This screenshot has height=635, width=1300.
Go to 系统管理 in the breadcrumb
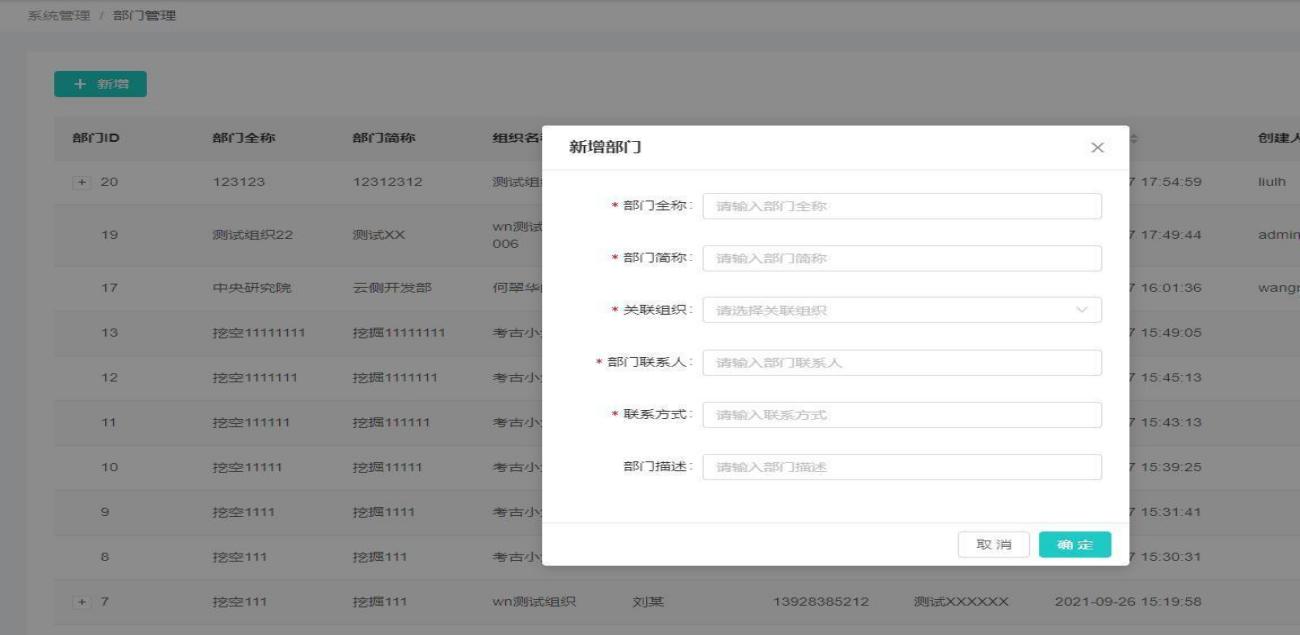pos(58,16)
